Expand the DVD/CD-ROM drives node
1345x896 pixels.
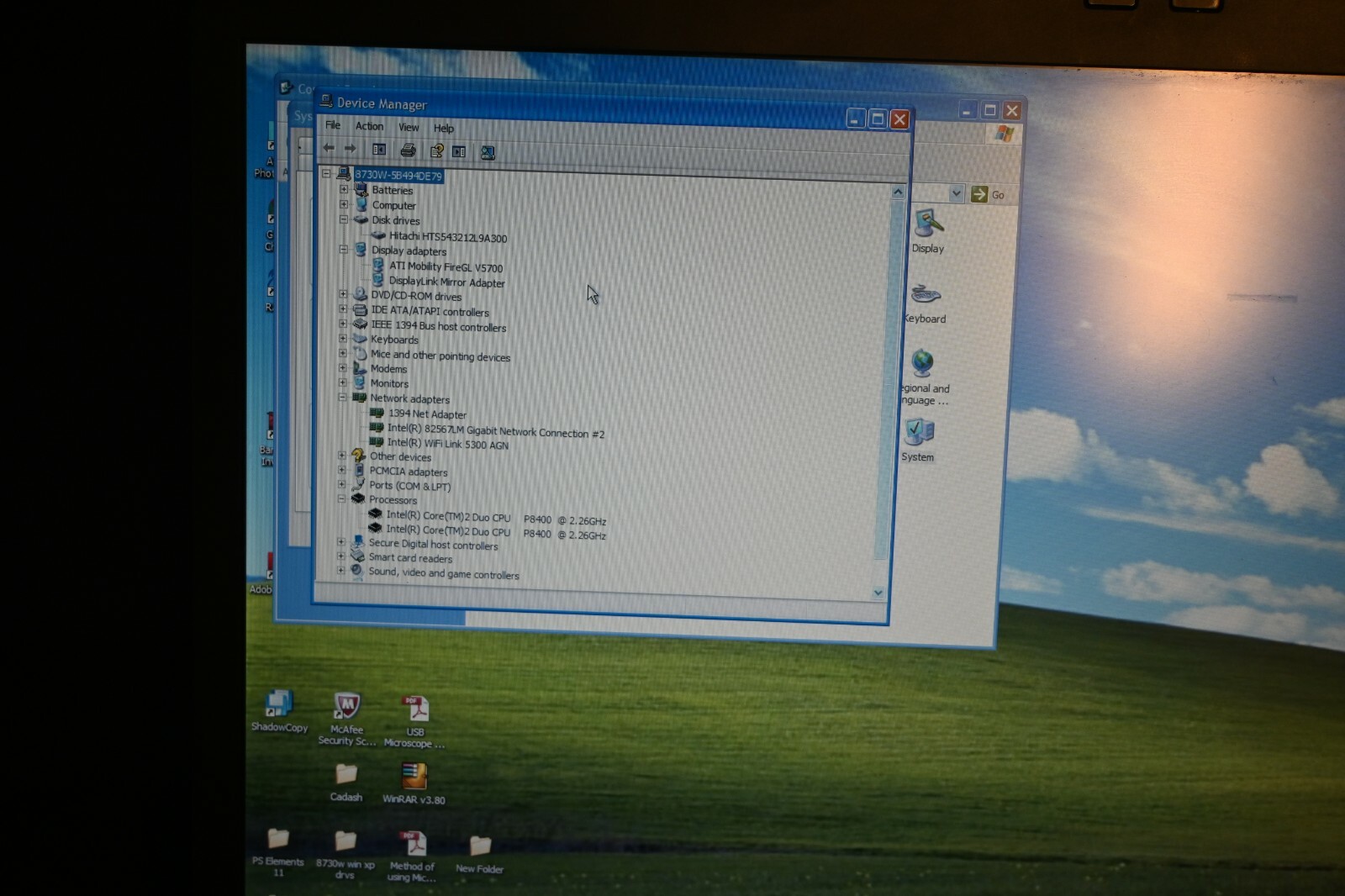coord(343,294)
